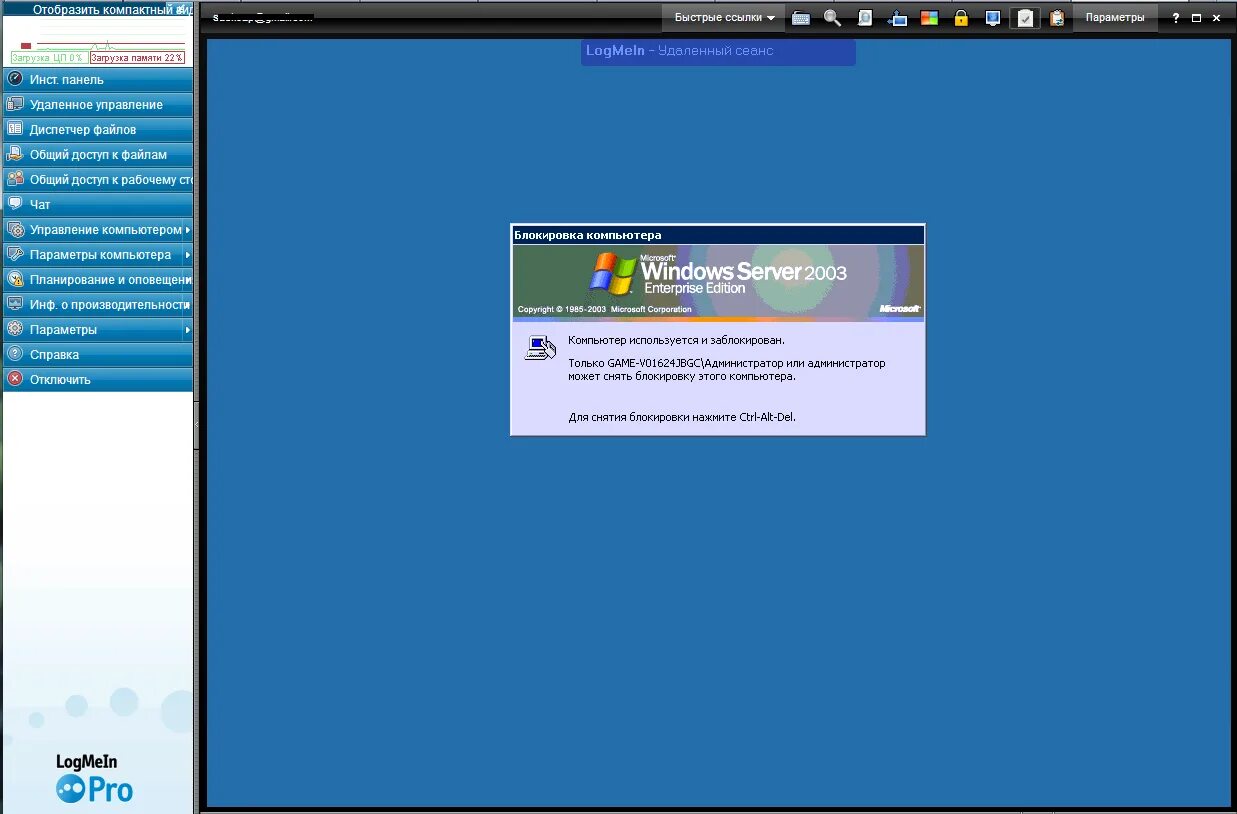Click the Параметры button in the top toolbar
Screen dimensions: 1237x814
pyautogui.click(x=1115, y=18)
